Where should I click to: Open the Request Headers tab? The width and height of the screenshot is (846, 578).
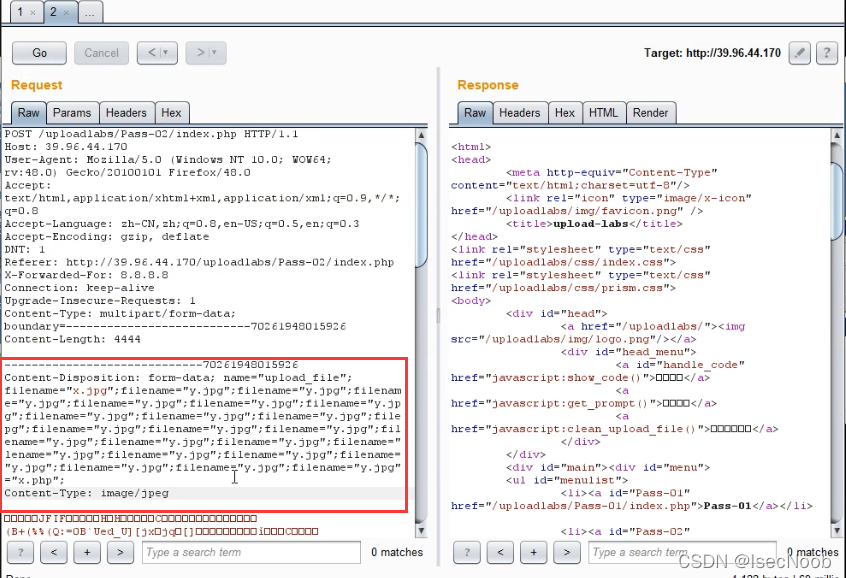(126, 113)
